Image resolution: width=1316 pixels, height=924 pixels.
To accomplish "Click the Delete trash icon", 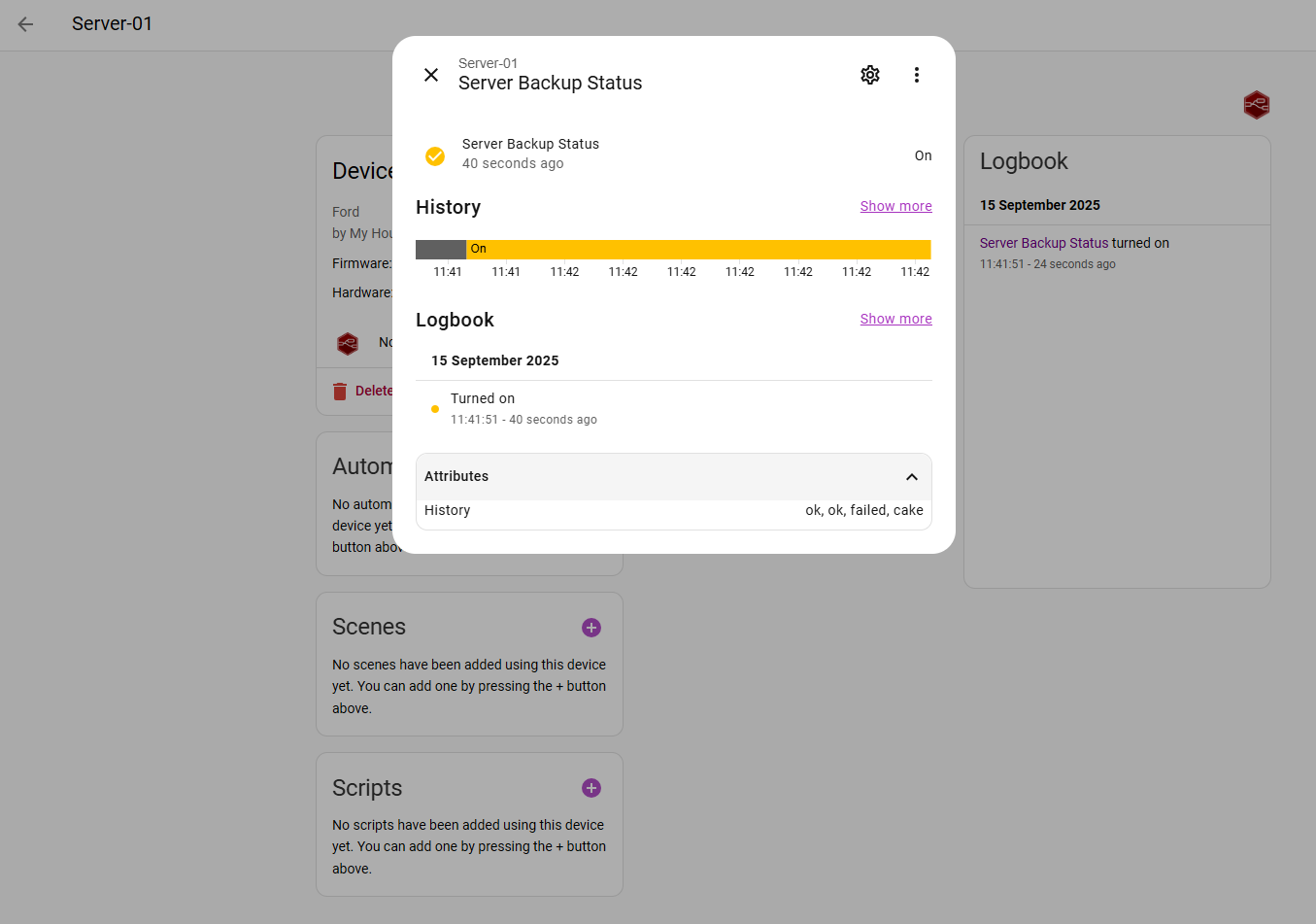I will point(340,392).
